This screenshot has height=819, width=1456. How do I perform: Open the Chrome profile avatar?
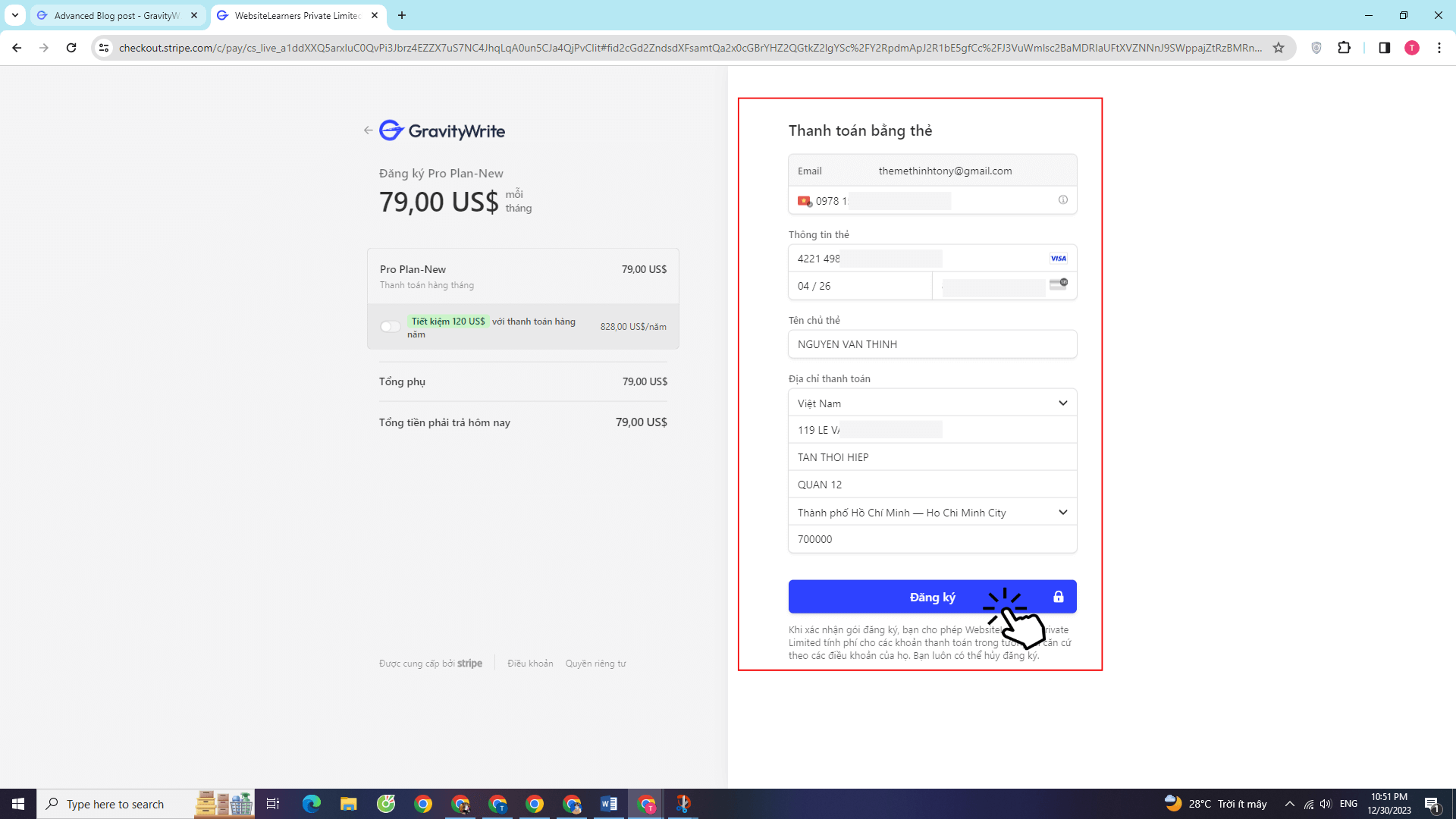[x=1411, y=48]
